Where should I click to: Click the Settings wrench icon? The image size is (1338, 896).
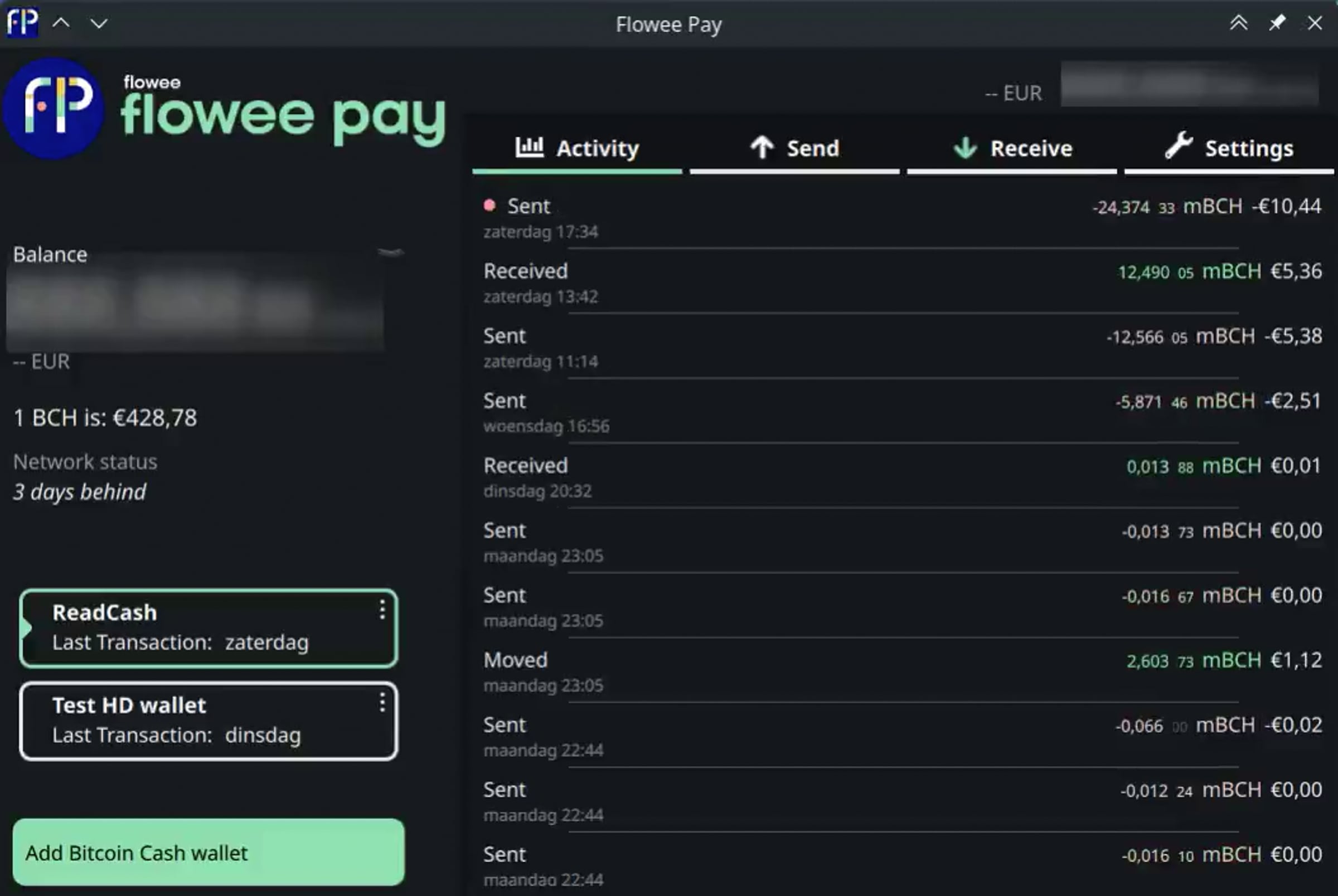1179,145
